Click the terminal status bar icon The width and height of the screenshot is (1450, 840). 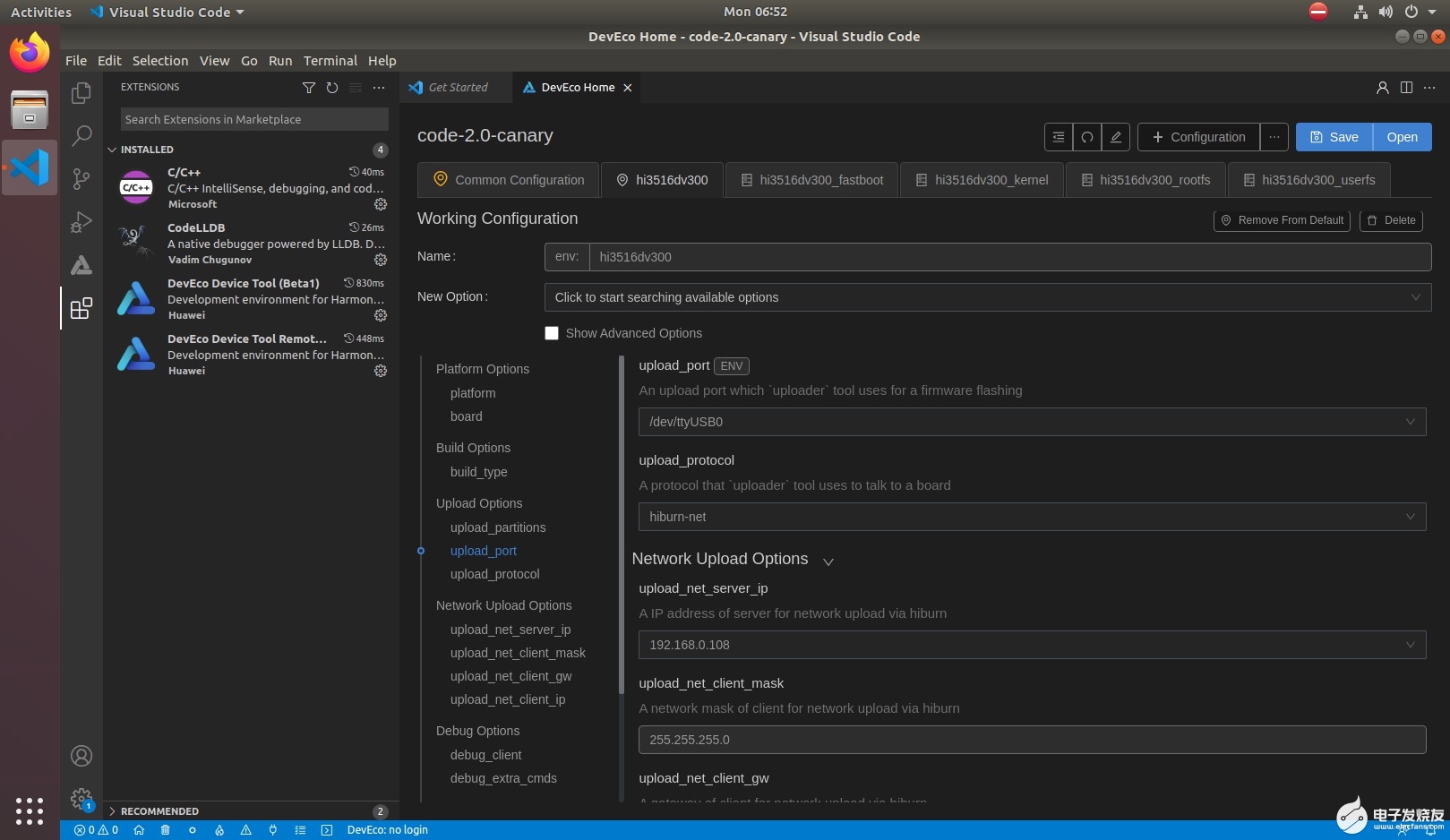pos(327,830)
